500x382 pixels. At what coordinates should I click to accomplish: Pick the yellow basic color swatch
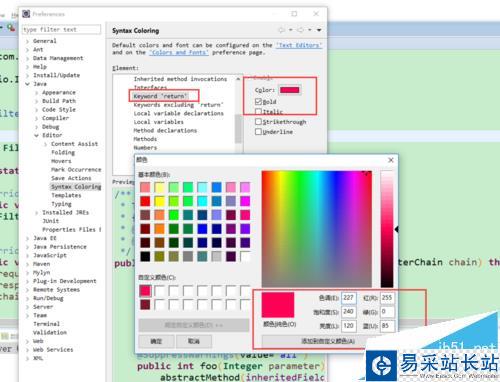pos(159,201)
